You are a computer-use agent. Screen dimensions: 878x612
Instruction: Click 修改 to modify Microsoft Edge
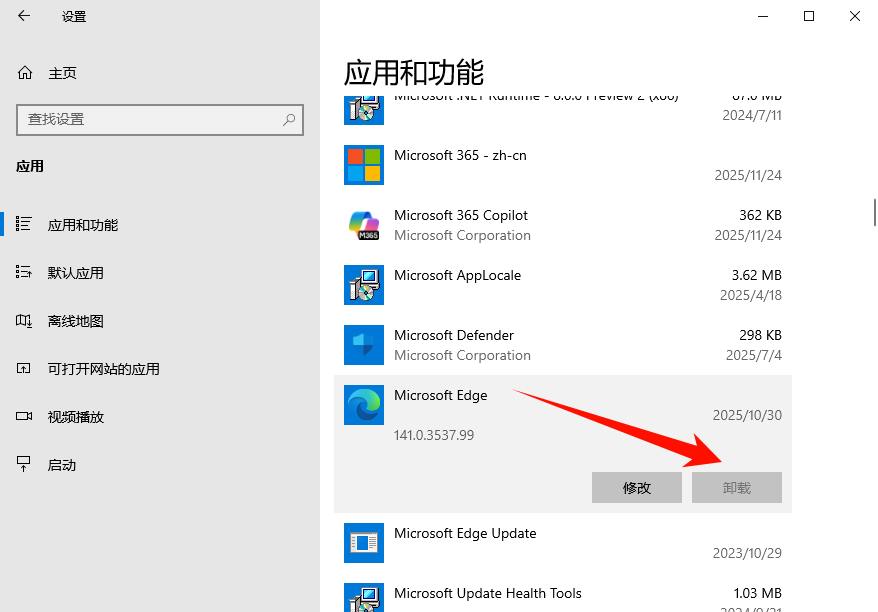[637, 487]
